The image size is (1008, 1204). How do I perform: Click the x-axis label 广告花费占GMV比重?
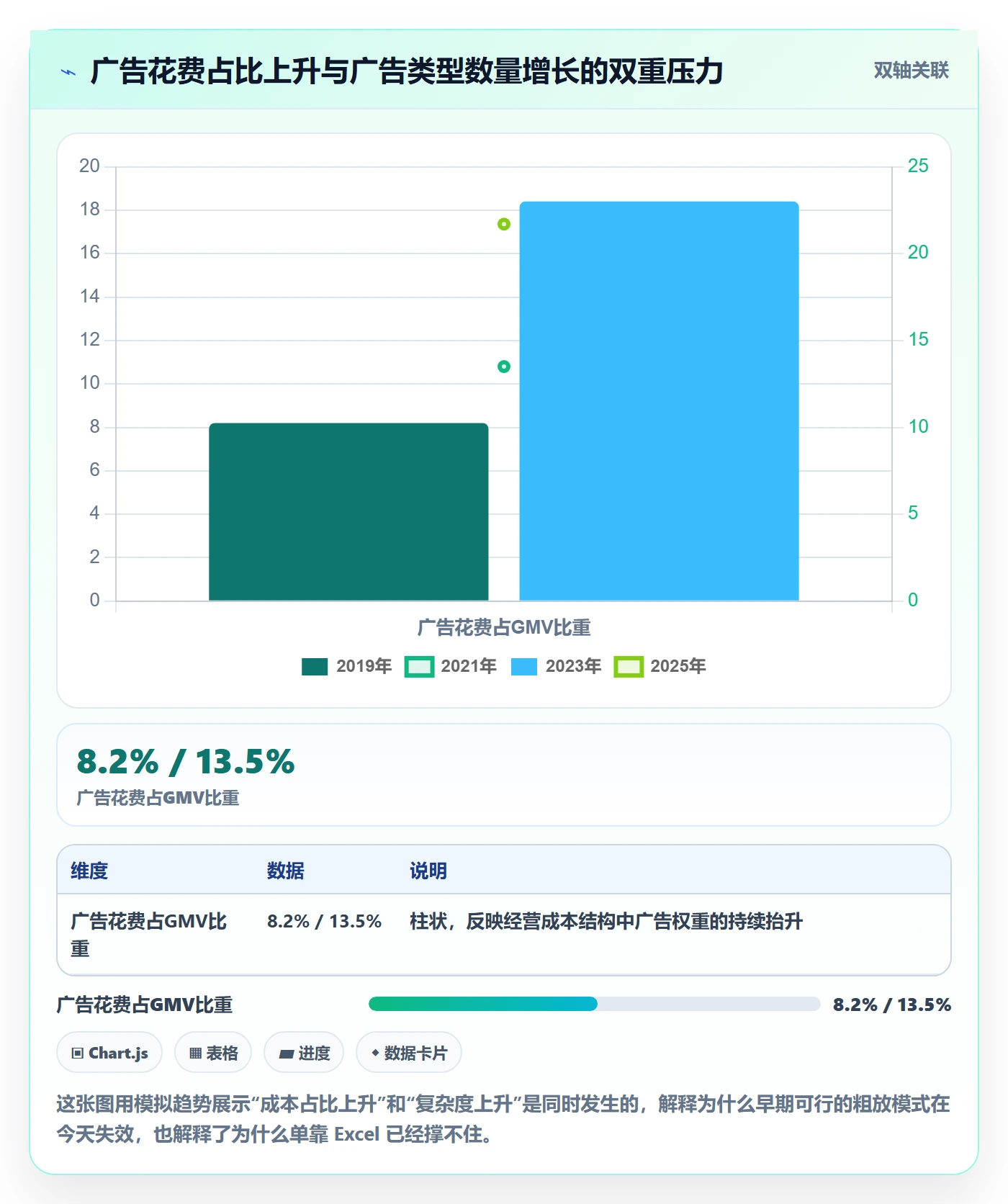tap(504, 628)
